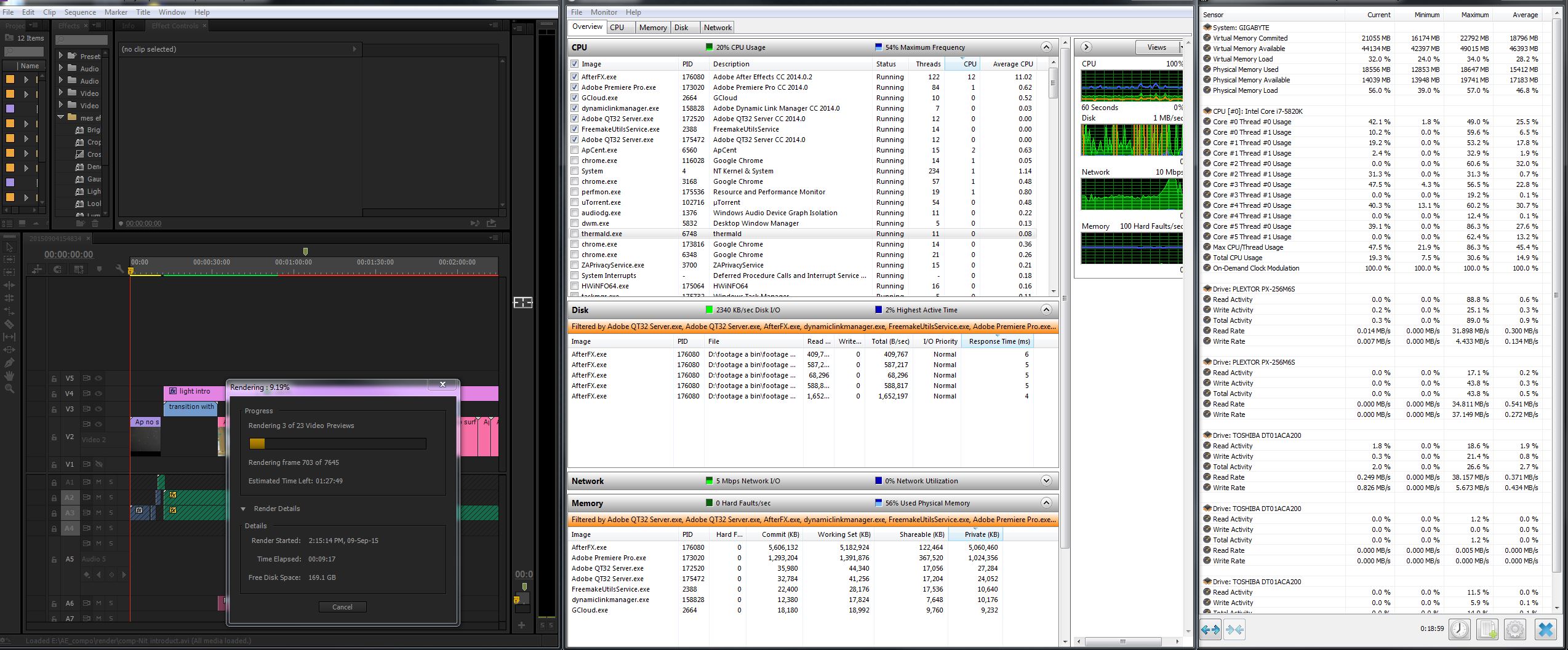1568x650 pixels.
Task: Expand the Network section in Resource Monitor
Action: point(1046,481)
